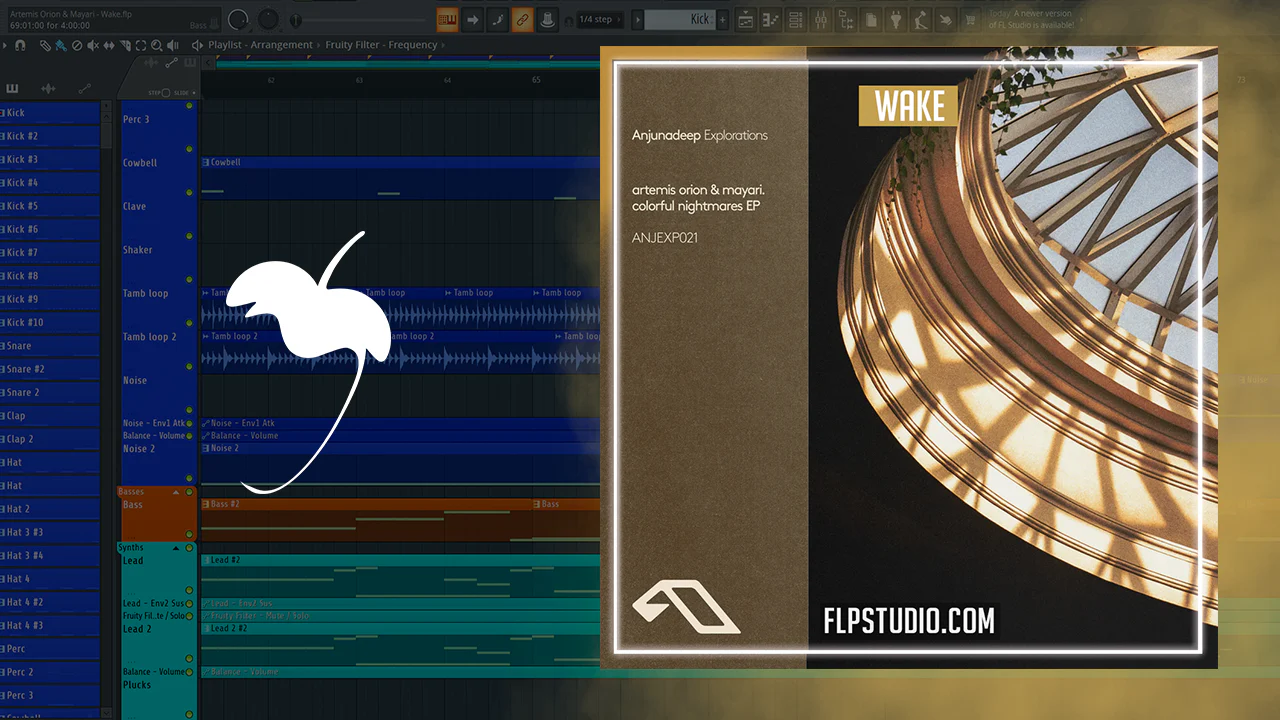Show automation clips in the picker panel
The image size is (1280, 720).
click(84, 89)
